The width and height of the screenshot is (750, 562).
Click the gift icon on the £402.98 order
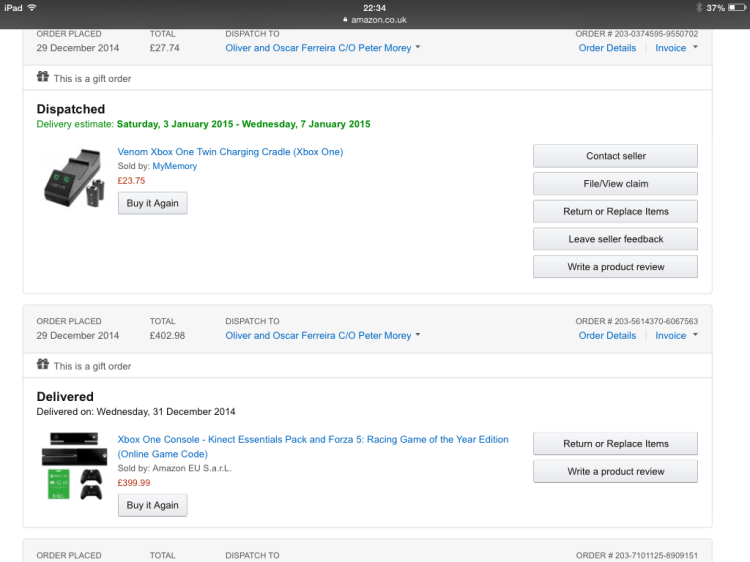click(x=42, y=366)
